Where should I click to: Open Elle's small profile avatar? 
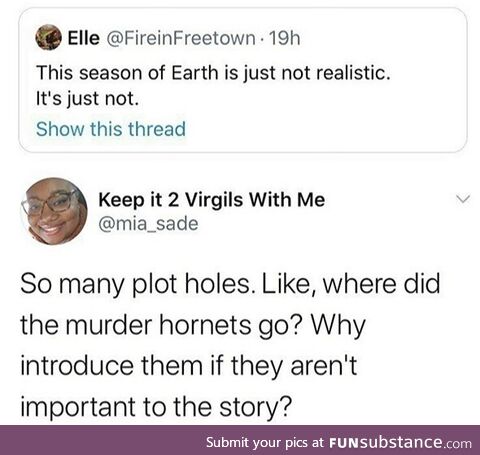point(49,37)
